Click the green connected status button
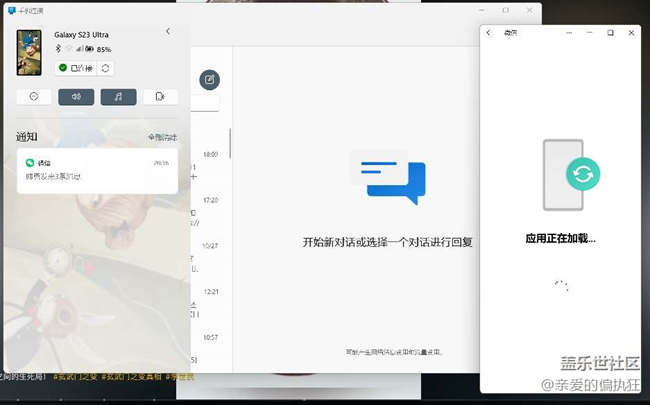This screenshot has height=405, width=650. click(x=75, y=68)
